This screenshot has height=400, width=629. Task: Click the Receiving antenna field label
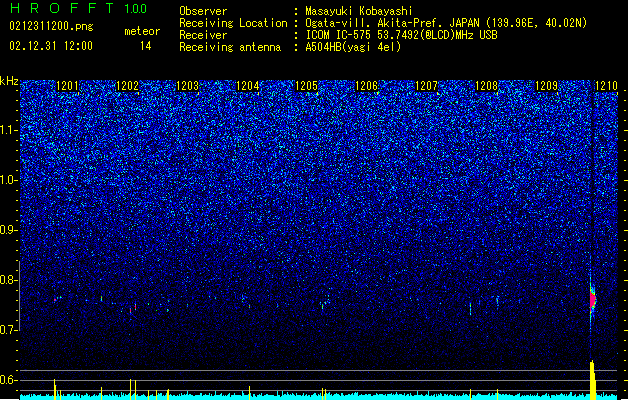tap(230, 47)
